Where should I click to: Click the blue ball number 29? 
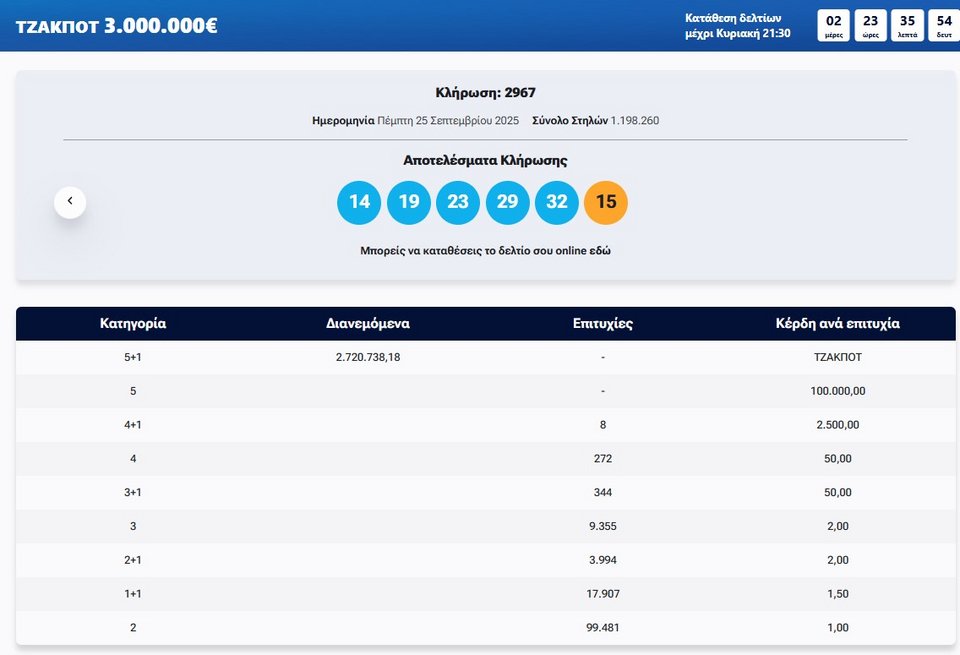(x=507, y=202)
